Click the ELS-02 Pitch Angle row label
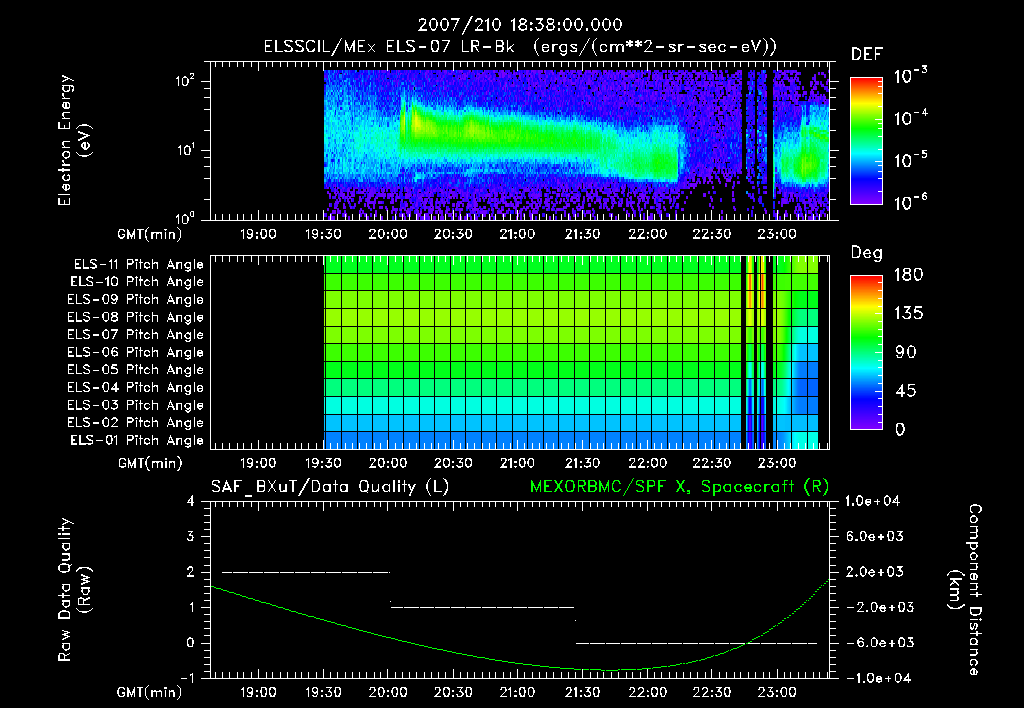This screenshot has width=1024, height=708. (136, 423)
